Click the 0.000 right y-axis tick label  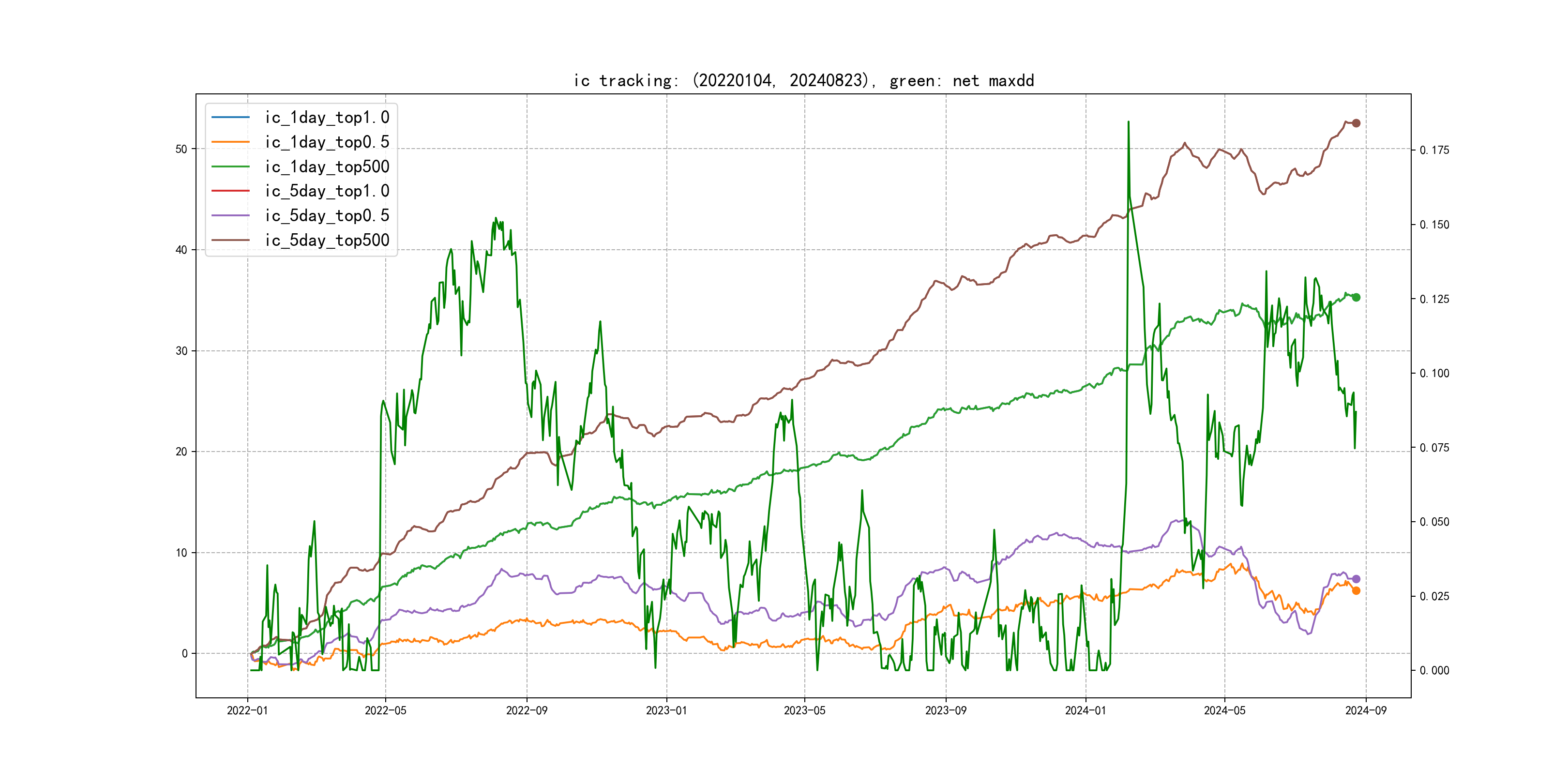1434,670
